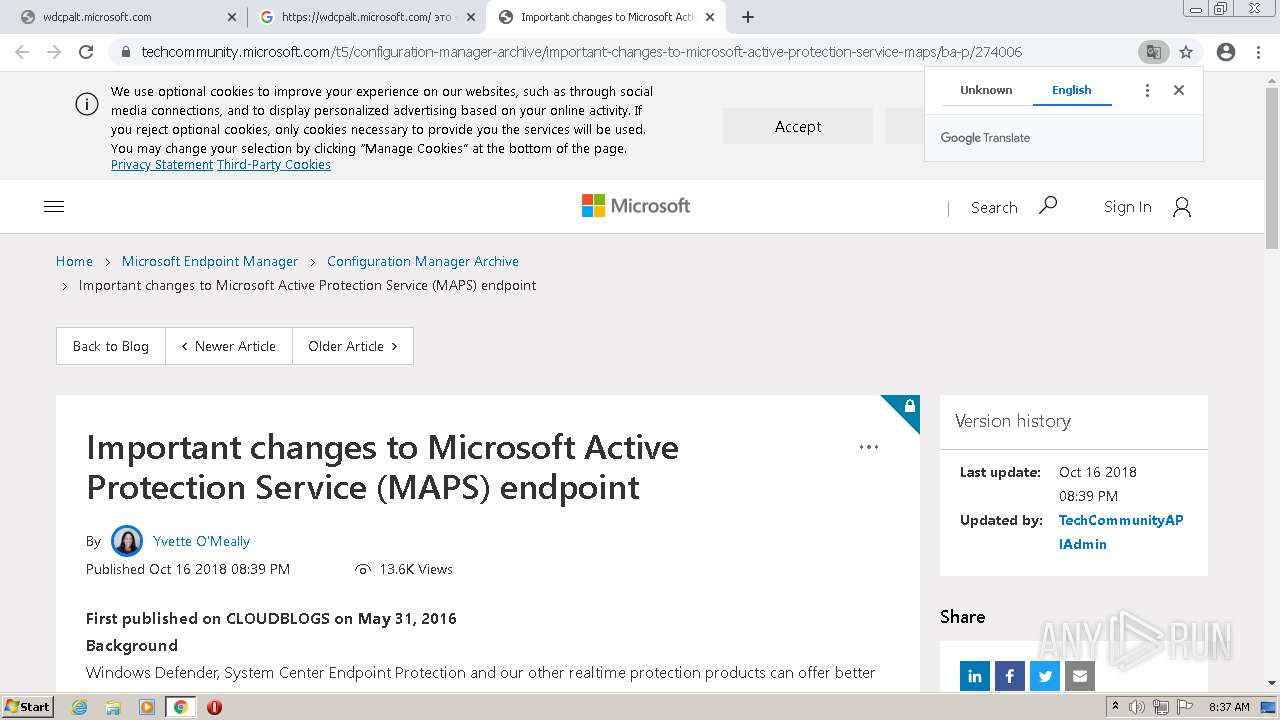
Task: Select English in translate popup
Action: 1072,90
